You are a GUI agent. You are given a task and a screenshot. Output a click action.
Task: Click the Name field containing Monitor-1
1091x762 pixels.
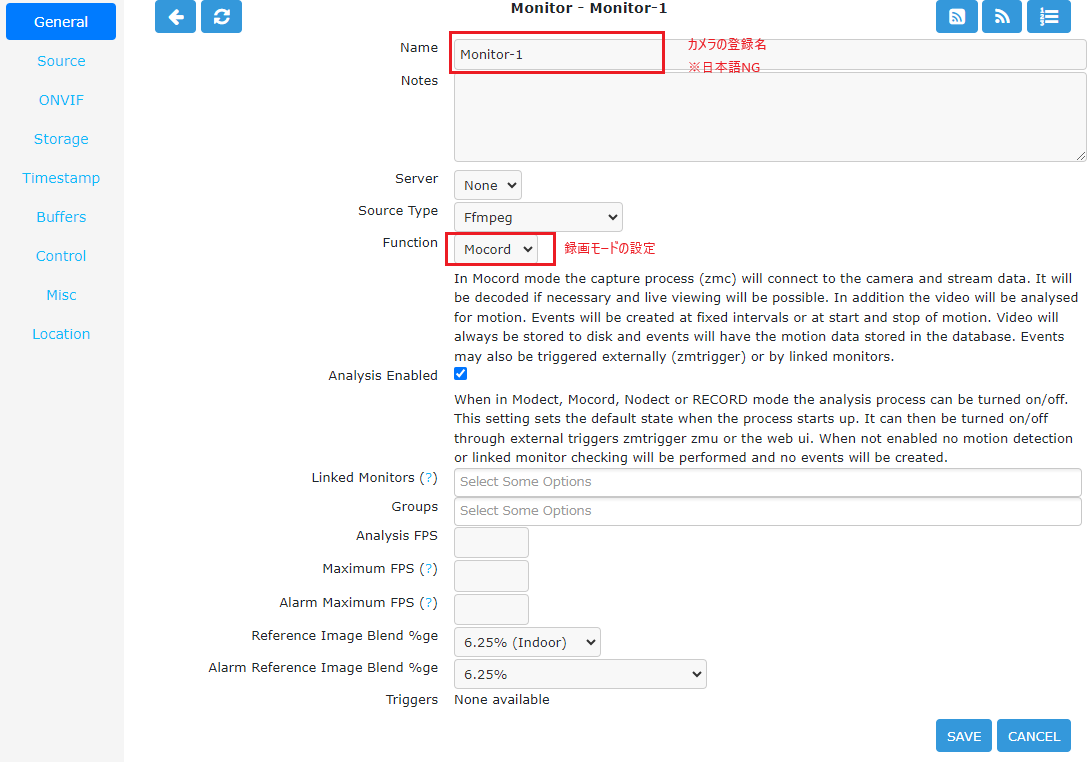770,54
